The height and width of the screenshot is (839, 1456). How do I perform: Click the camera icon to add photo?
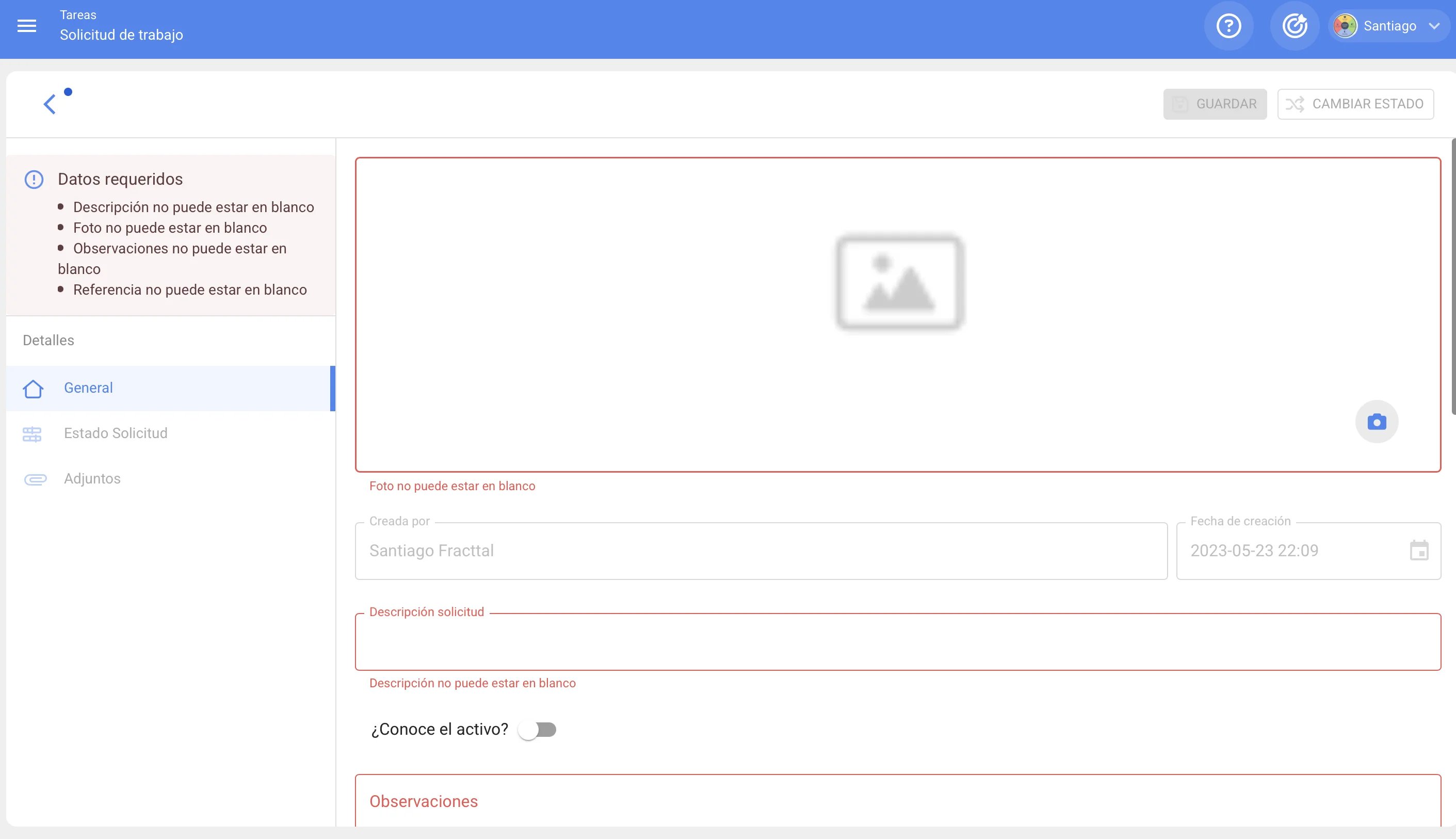pyautogui.click(x=1376, y=422)
